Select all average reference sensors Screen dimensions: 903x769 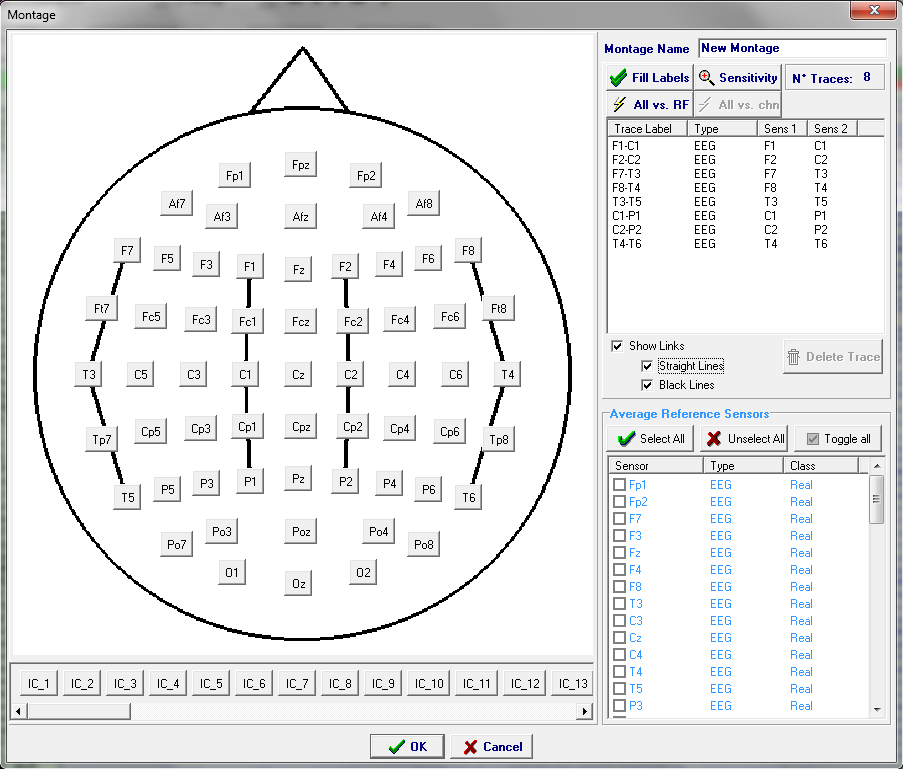click(x=650, y=439)
